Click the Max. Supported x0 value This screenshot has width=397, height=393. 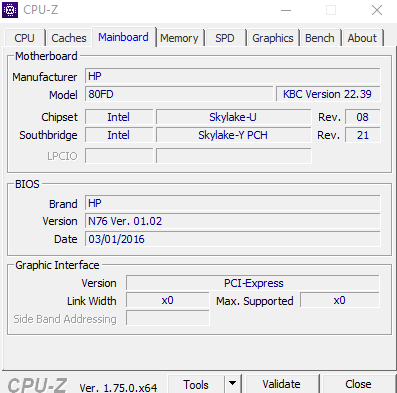point(340,300)
